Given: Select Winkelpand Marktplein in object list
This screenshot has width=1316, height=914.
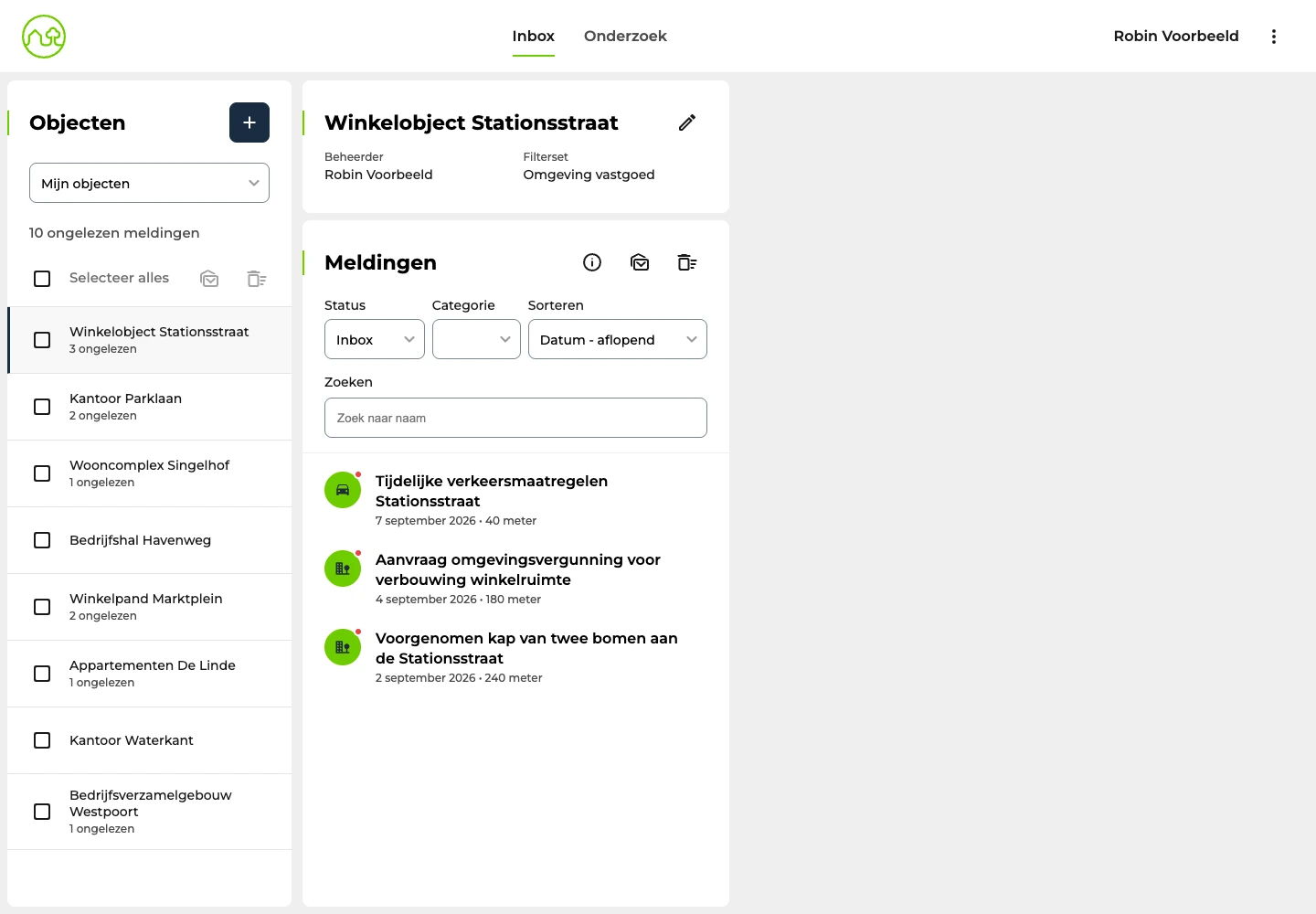Looking at the screenshot, I should (x=149, y=607).
